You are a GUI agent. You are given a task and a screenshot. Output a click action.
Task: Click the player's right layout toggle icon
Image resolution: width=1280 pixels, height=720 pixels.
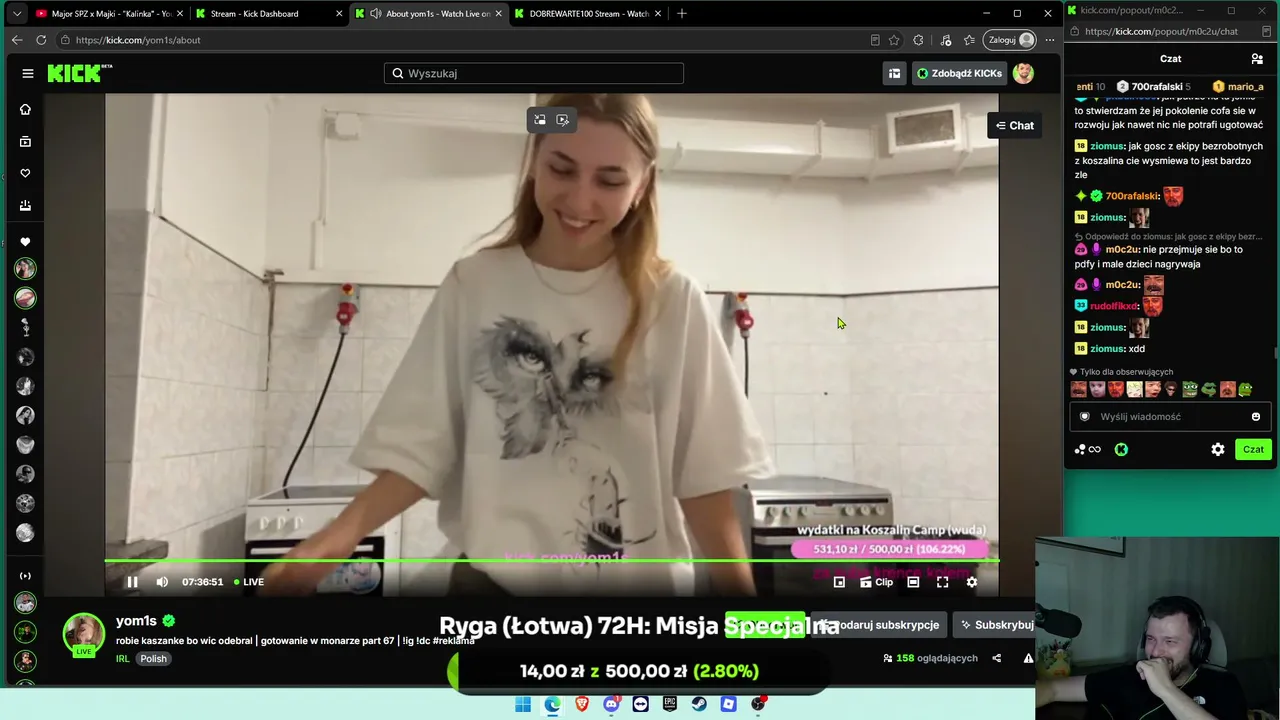pos(563,120)
